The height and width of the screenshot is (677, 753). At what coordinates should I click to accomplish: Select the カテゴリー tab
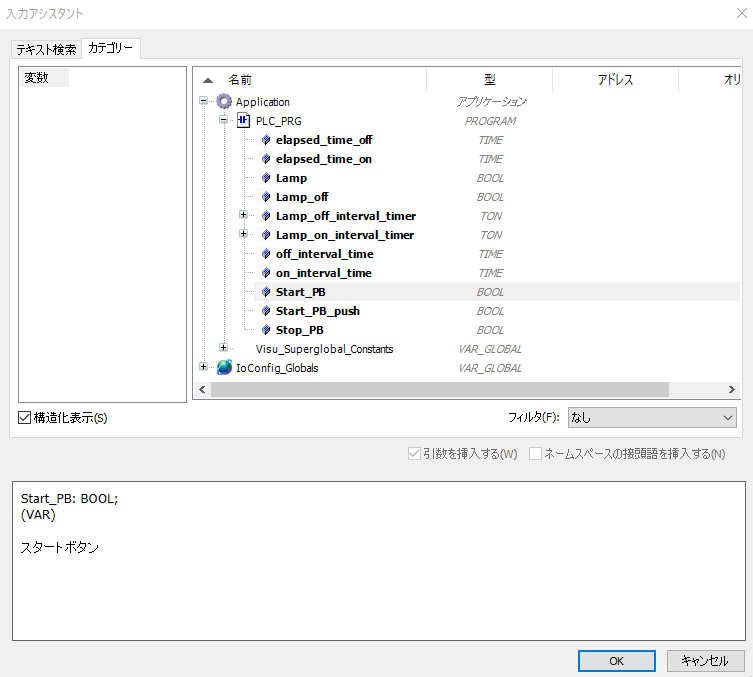pyautogui.click(x=110, y=48)
